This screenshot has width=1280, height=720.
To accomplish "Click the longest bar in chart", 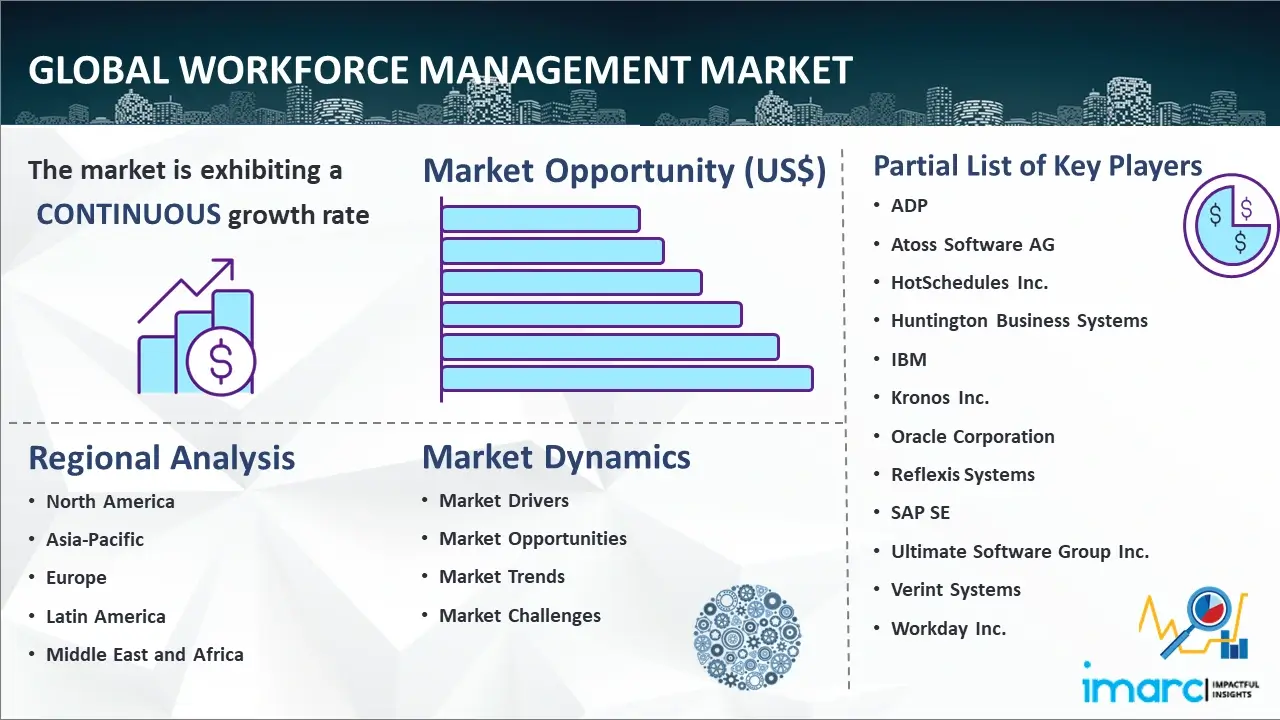I will (627, 378).
